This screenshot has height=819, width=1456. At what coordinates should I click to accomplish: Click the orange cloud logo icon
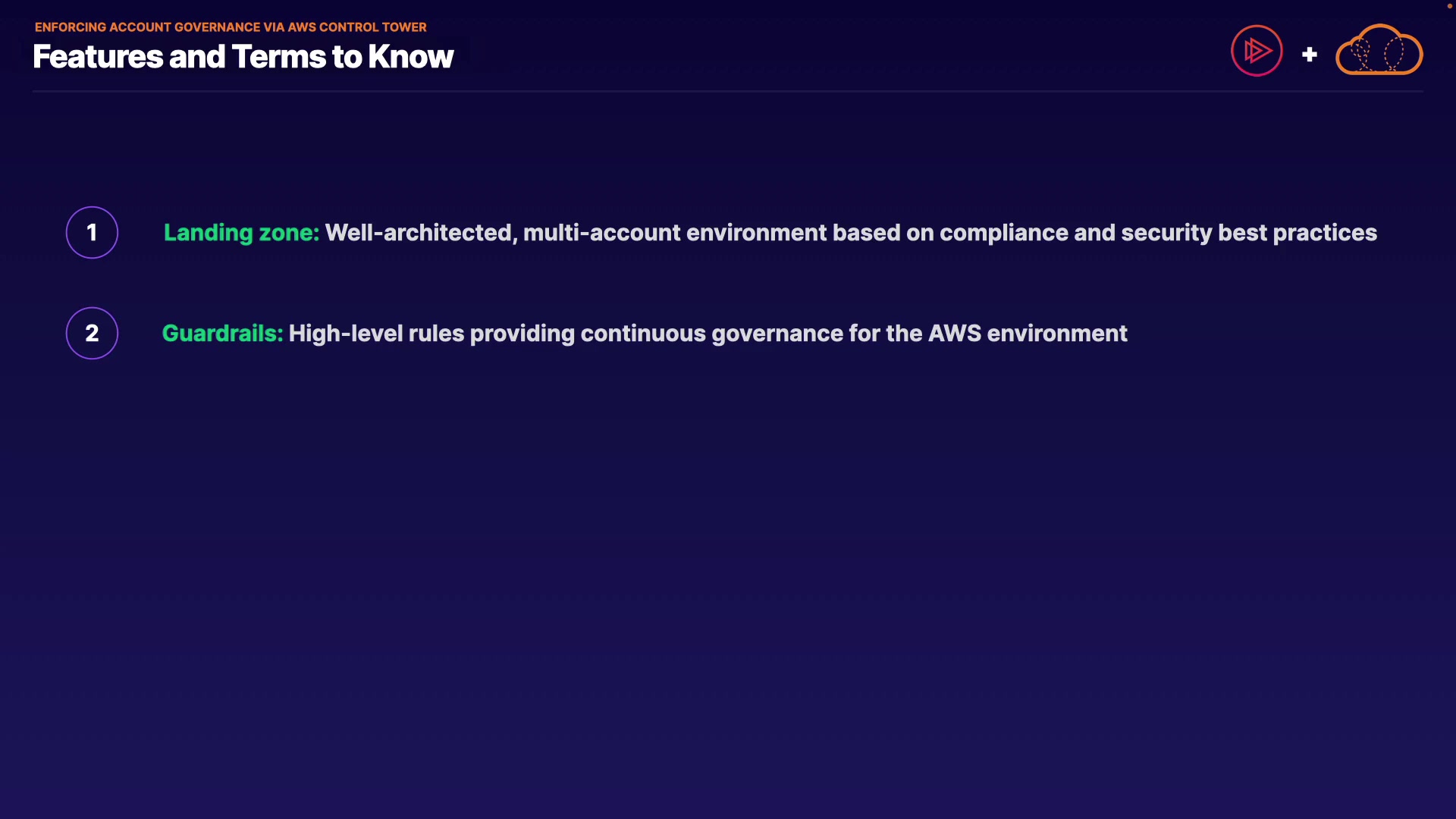[x=1379, y=52]
